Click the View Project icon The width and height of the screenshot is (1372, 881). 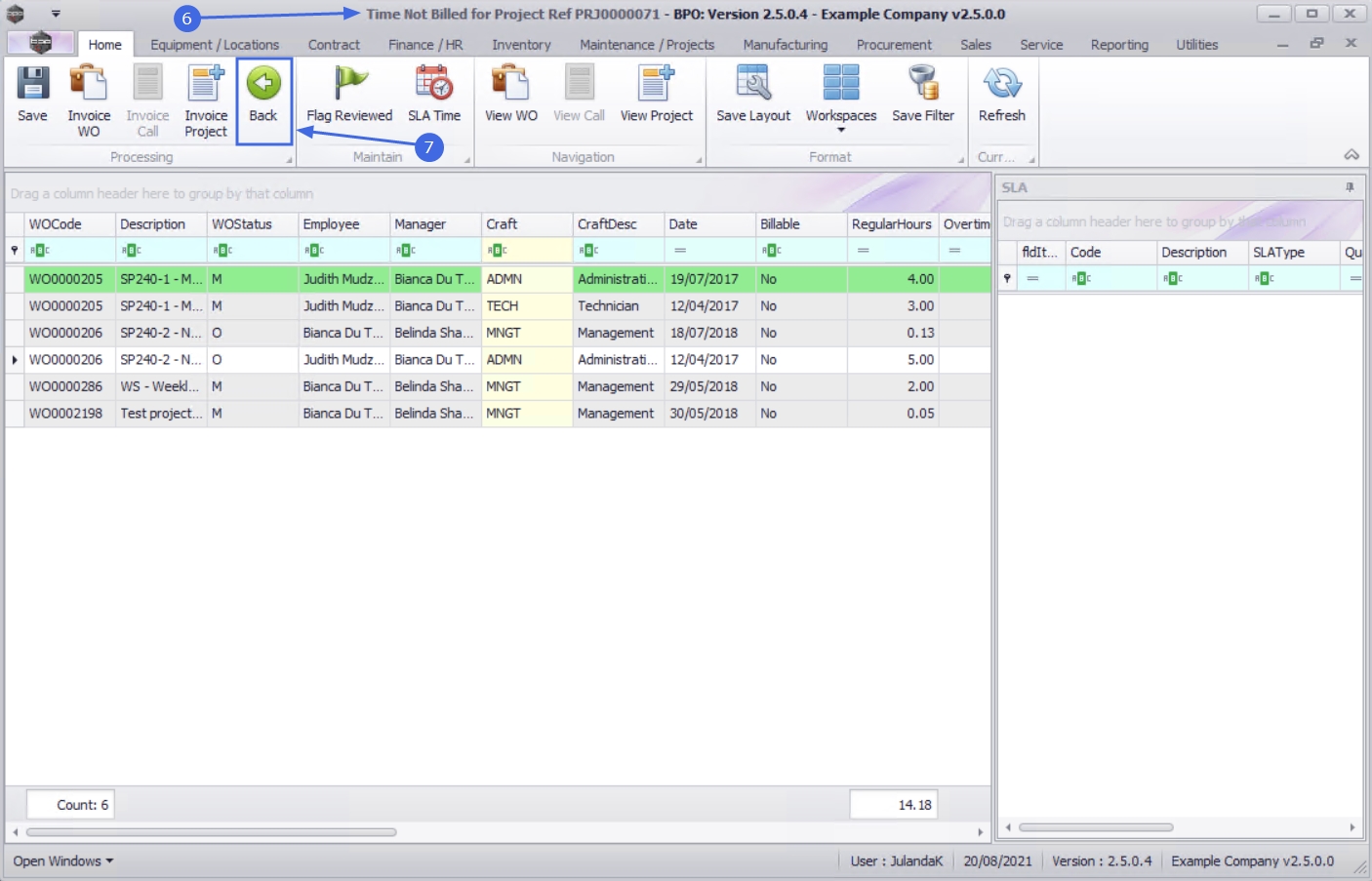coord(656,84)
